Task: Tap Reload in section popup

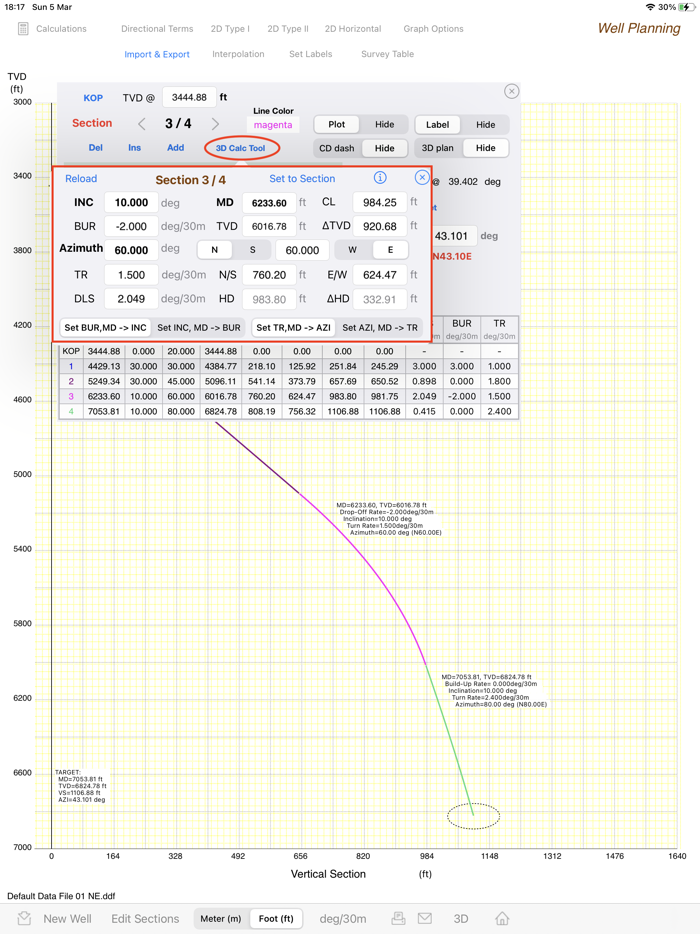Action: click(x=81, y=179)
